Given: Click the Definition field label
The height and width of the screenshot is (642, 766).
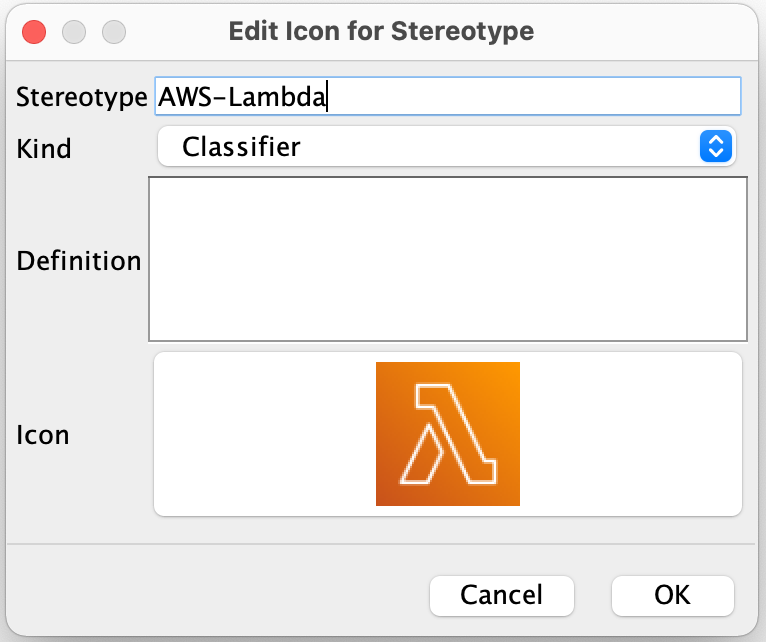Looking at the screenshot, I should tap(79, 261).
